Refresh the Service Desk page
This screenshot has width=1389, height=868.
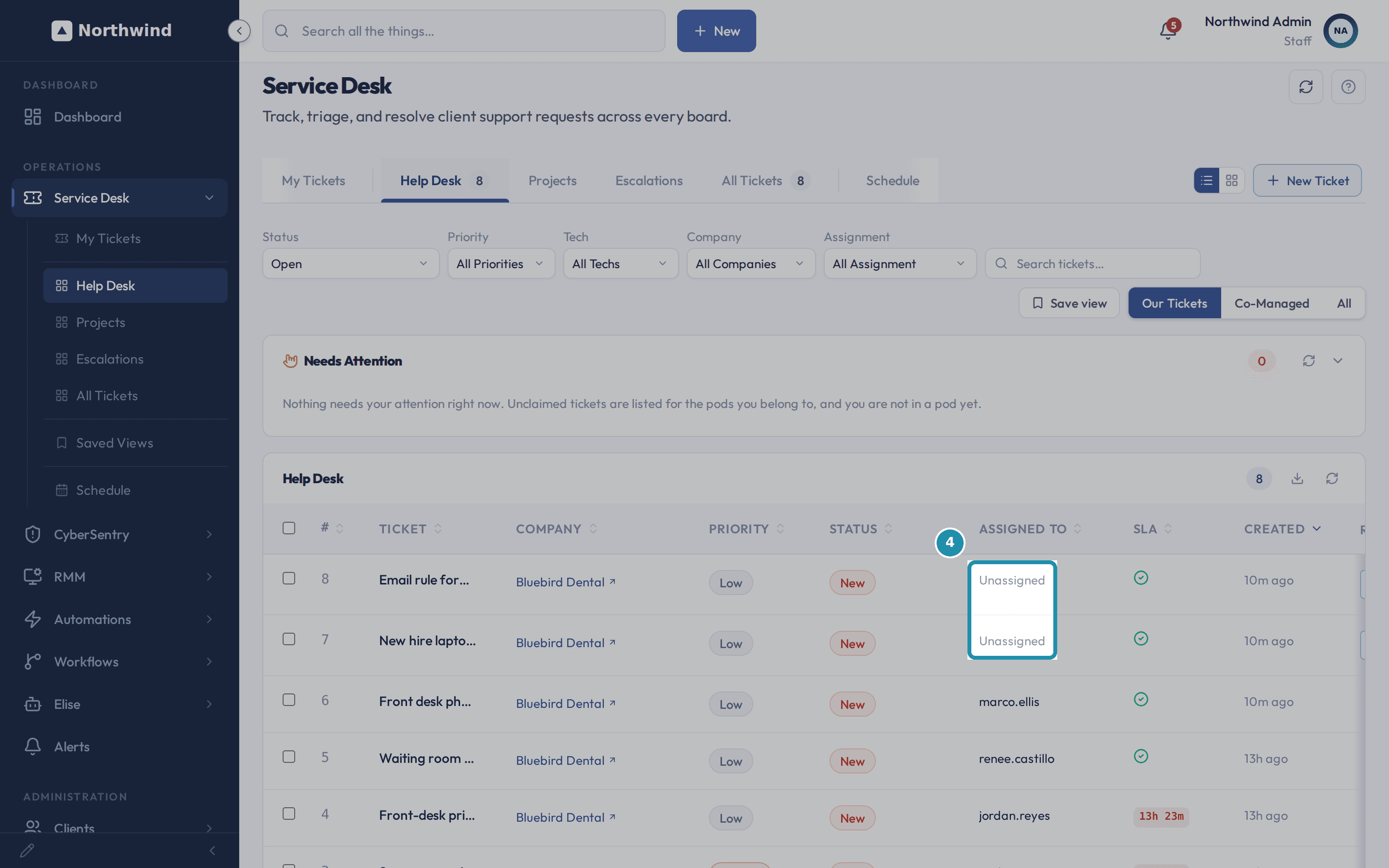(x=1306, y=87)
